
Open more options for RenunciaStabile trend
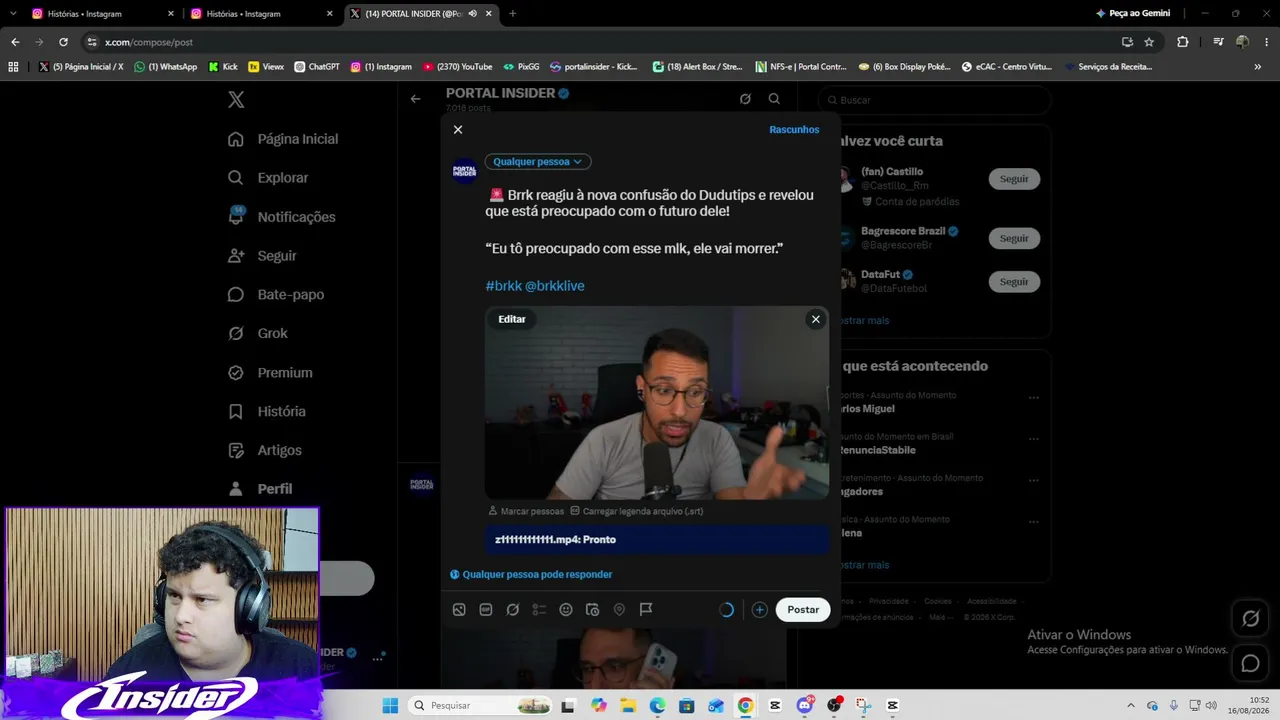click(x=1034, y=439)
